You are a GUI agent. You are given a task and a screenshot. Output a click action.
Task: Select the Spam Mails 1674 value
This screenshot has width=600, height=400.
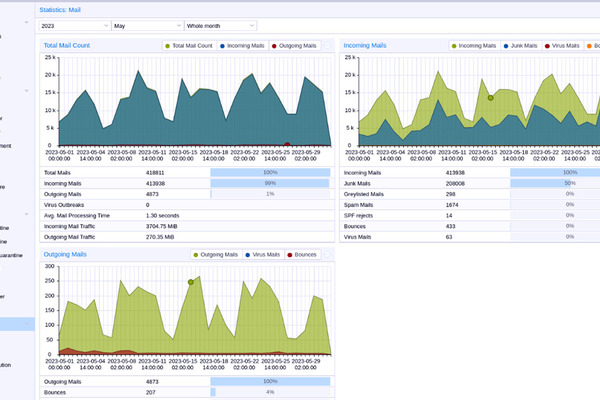(x=452, y=205)
